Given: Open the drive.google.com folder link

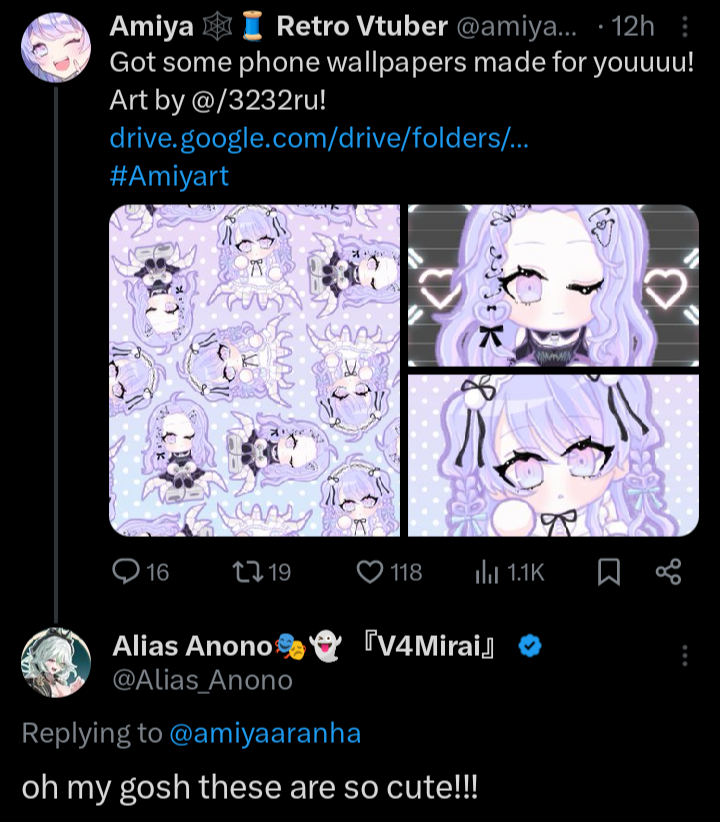Looking at the screenshot, I should click(x=318, y=138).
